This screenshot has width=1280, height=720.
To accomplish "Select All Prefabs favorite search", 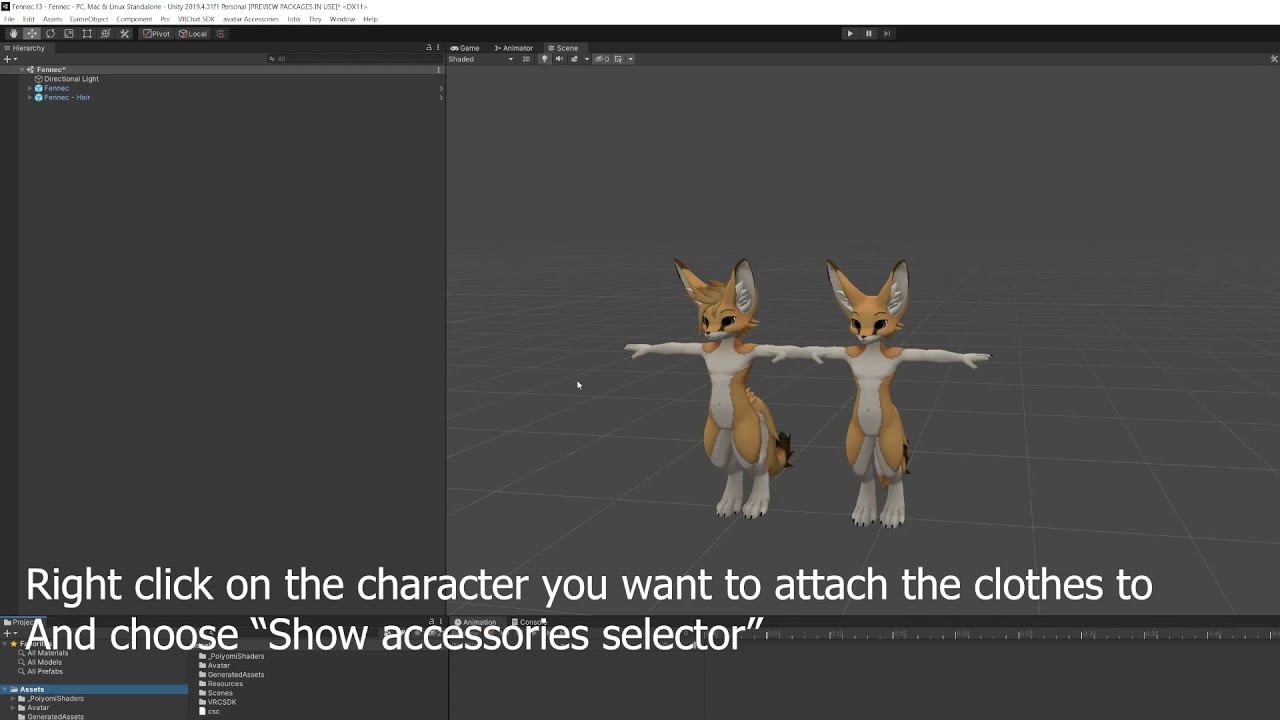I will pyautogui.click(x=45, y=671).
